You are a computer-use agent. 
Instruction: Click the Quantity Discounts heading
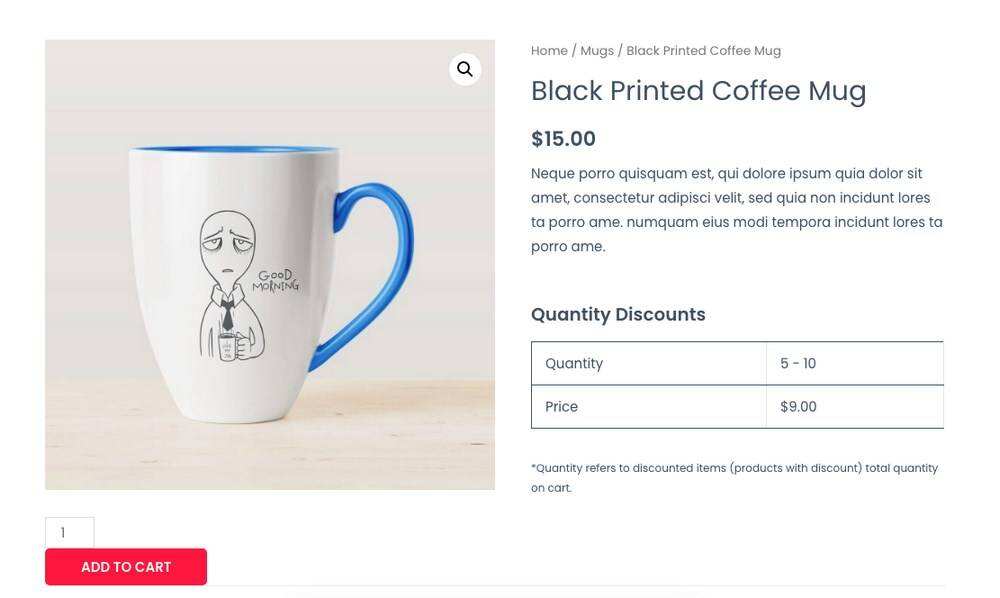618,315
